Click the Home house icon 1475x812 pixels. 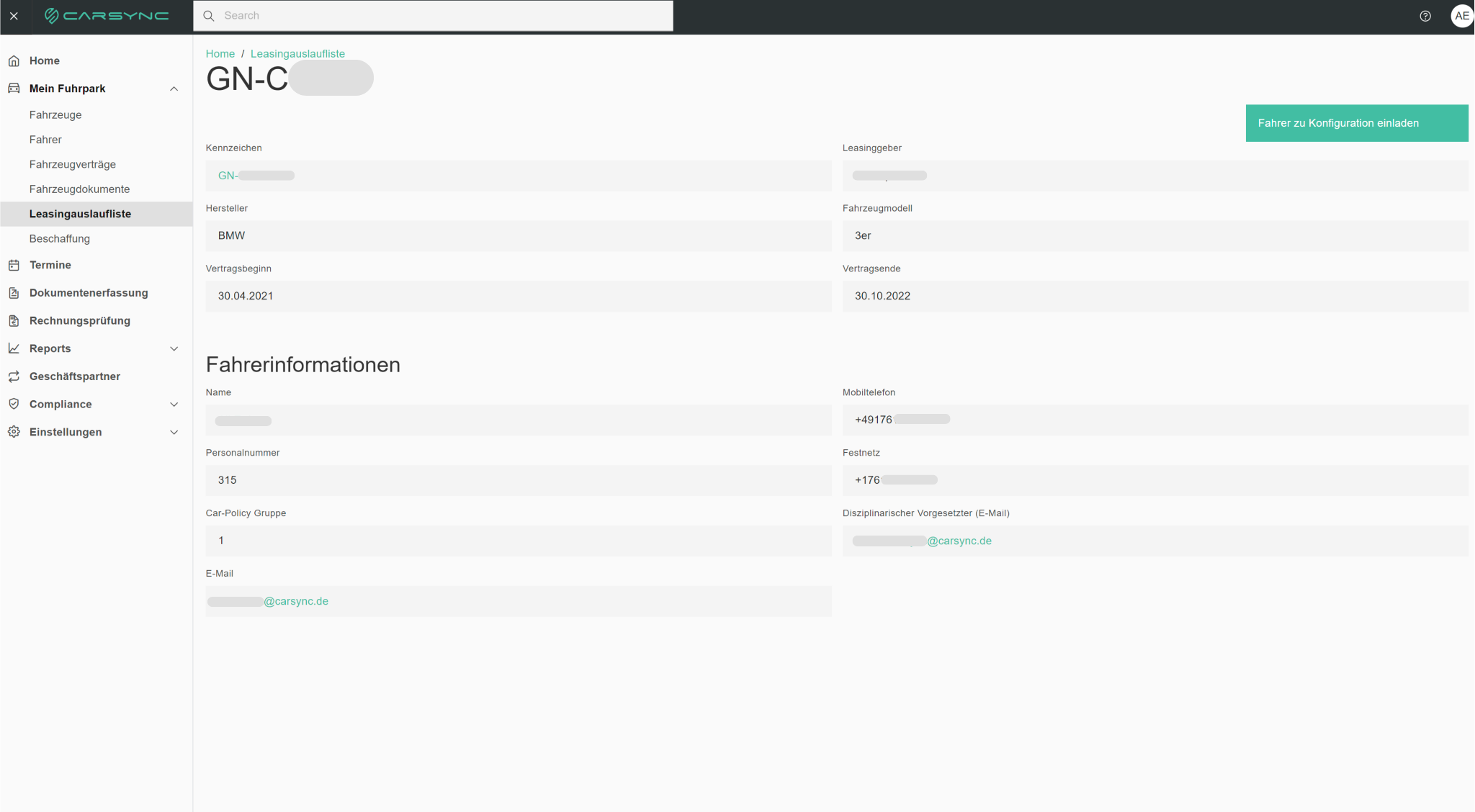coord(14,61)
